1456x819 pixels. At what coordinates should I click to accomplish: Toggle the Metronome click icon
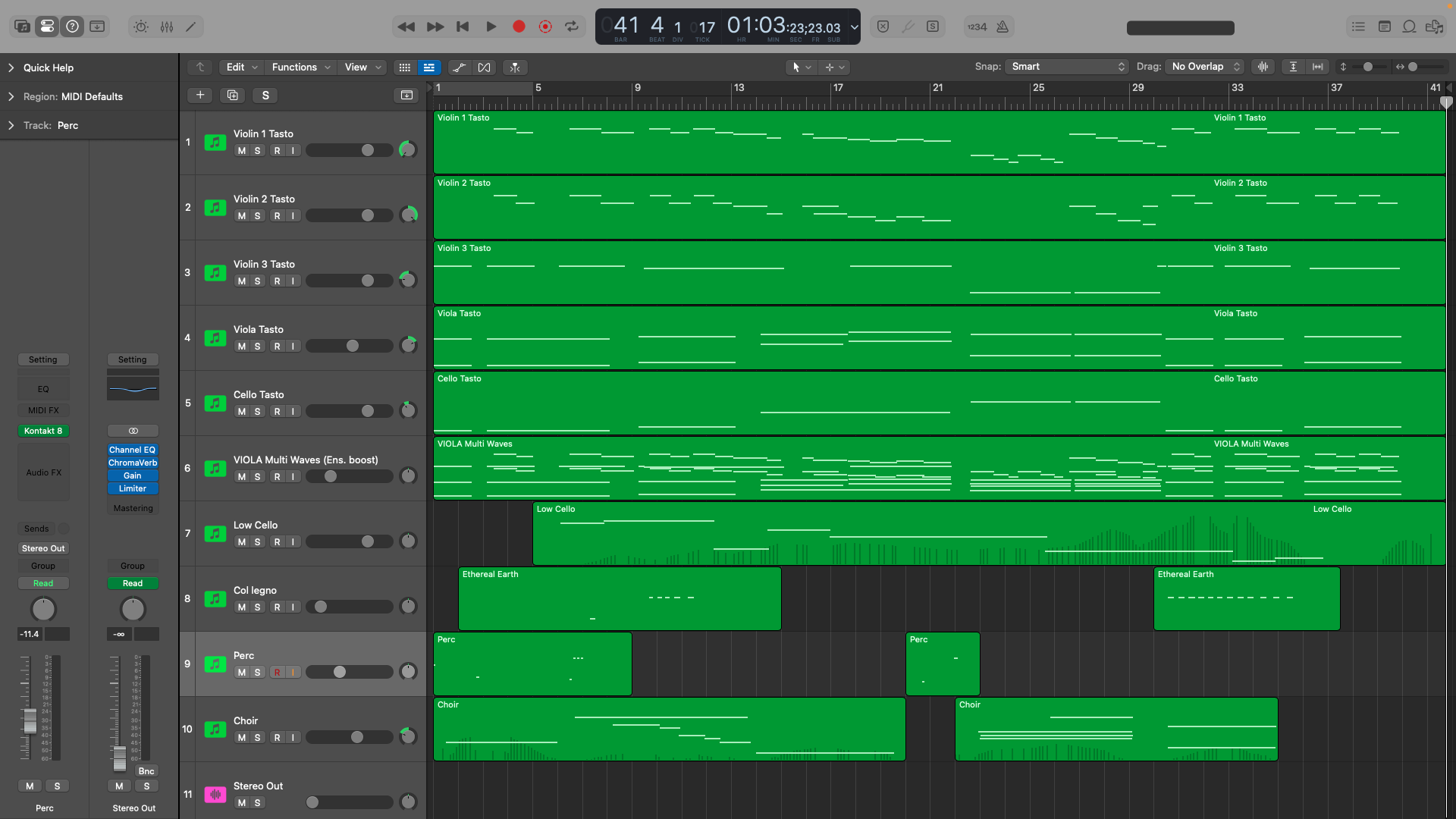point(1003,27)
